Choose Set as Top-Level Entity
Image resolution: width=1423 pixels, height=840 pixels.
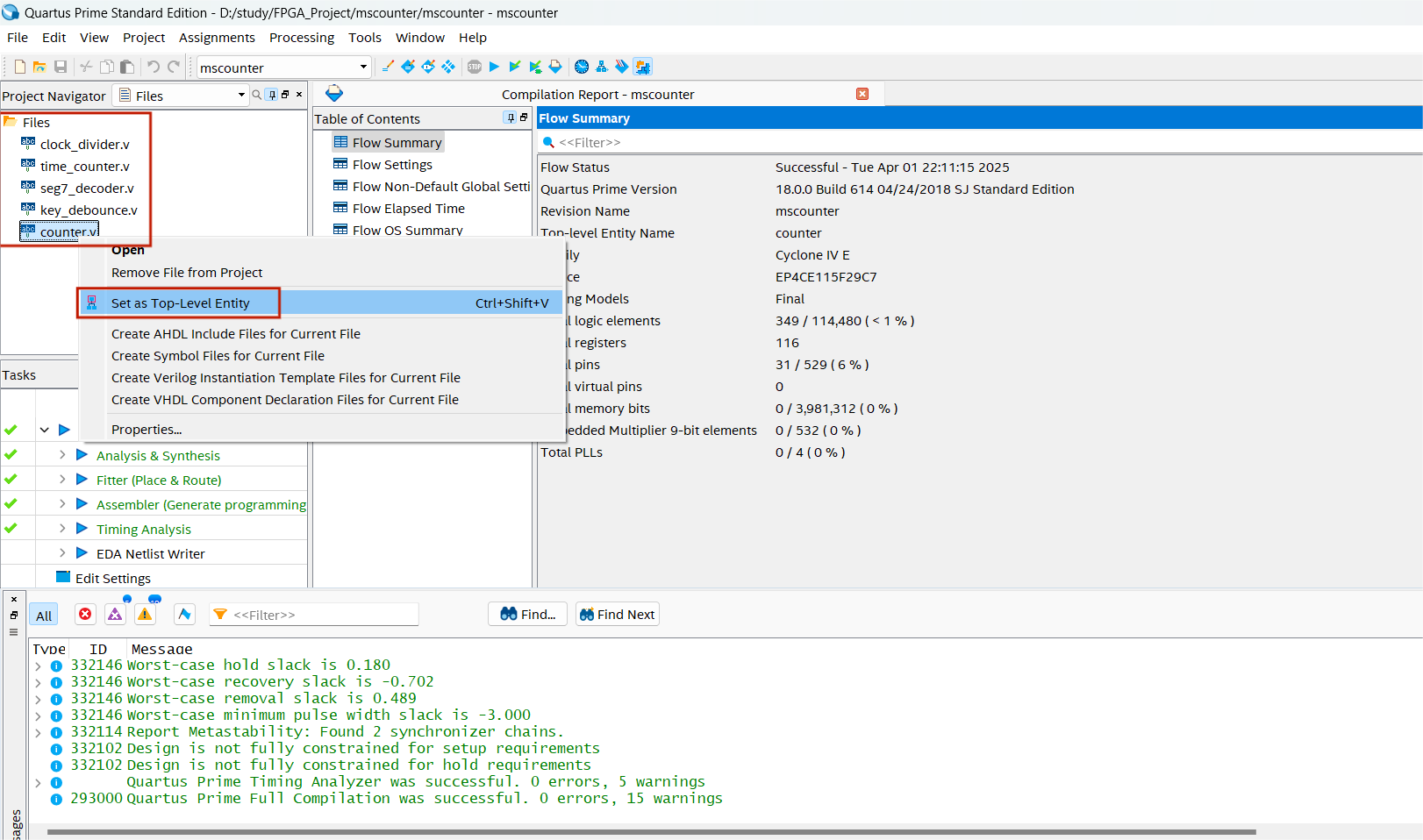click(x=321, y=303)
